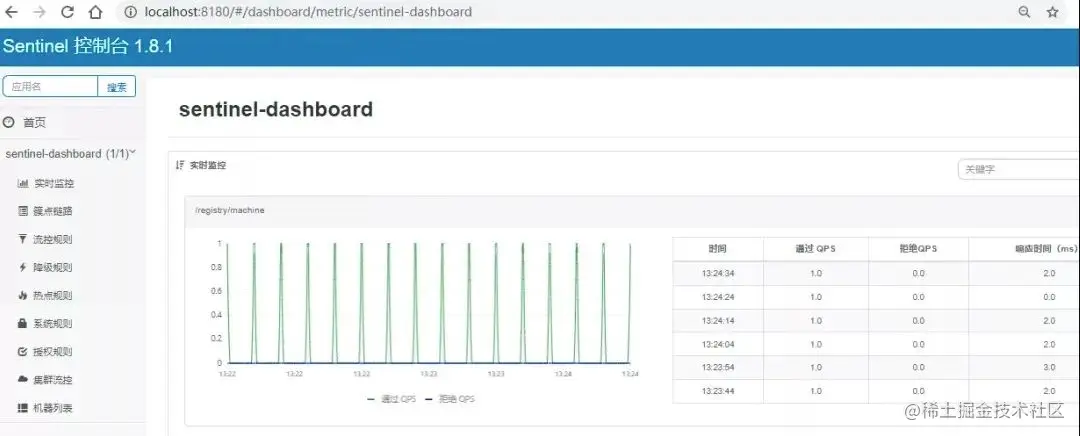This screenshot has height=436, width=1080.
Task: Click the sort icon beside 实时监控 panel title
Action: (180, 165)
